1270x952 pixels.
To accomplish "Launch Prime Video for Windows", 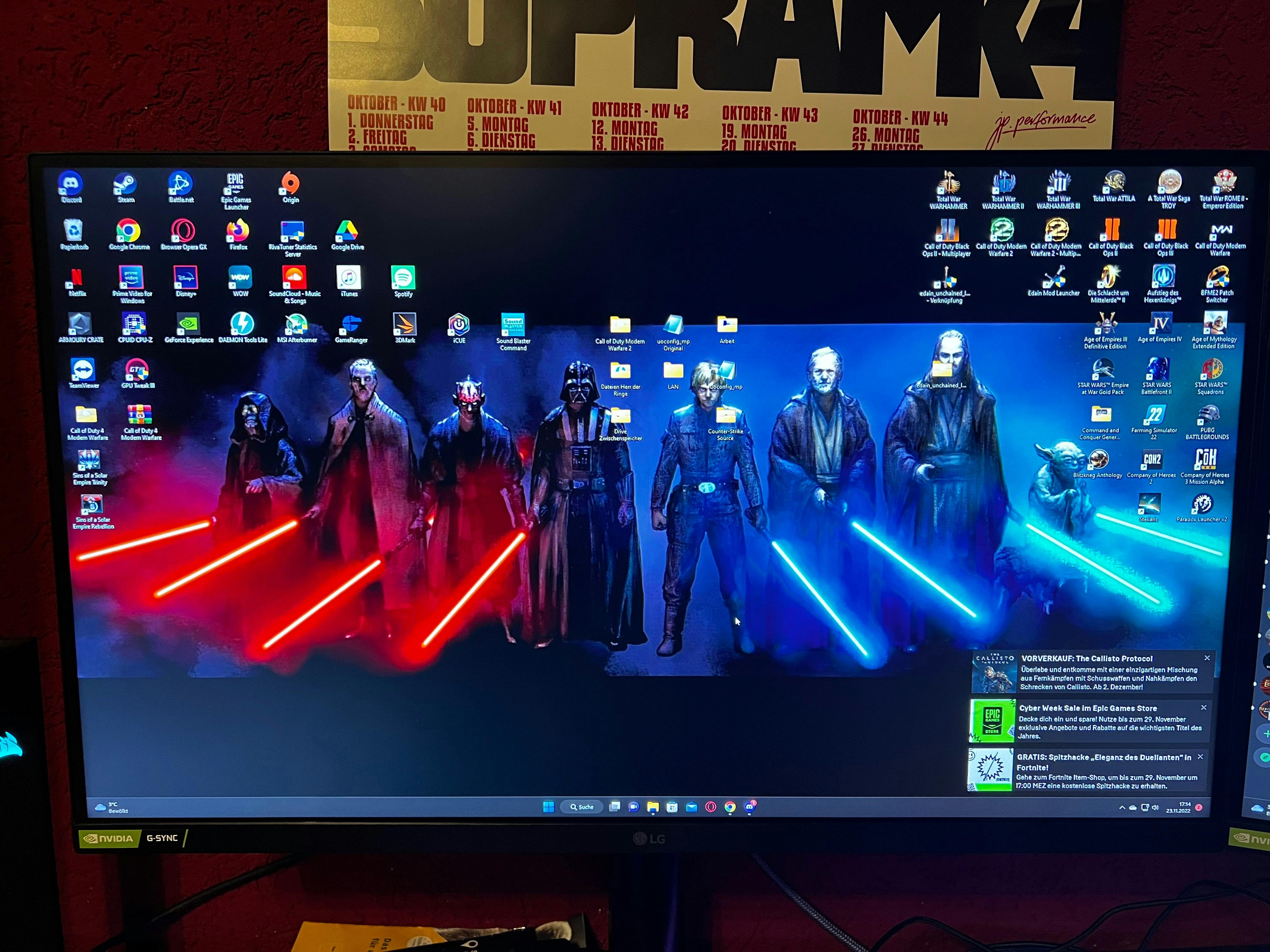I will [132, 285].
